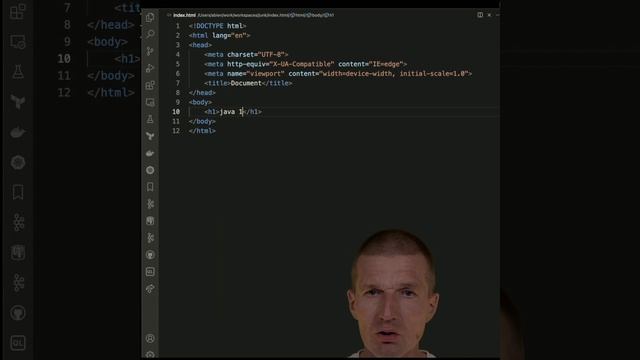Image resolution: width=640 pixels, height=360 pixels.
Task: Click the h1 breadcrumb at end of path
Action: tap(329, 15)
